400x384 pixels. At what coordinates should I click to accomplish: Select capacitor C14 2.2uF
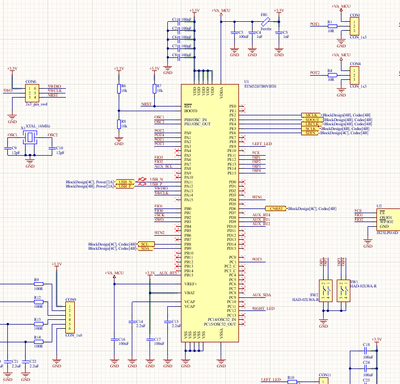pos(132,322)
